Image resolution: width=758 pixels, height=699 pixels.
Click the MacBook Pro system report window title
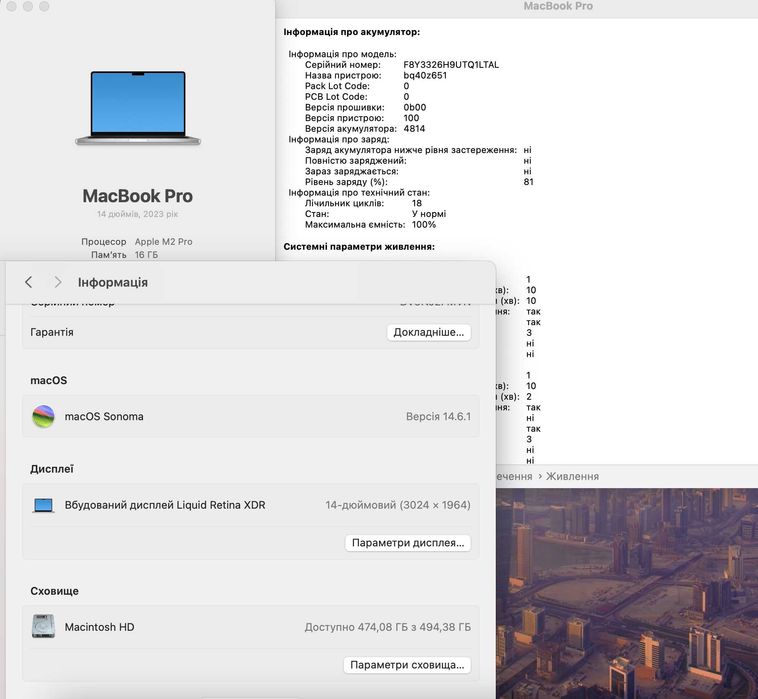[x=558, y=6]
